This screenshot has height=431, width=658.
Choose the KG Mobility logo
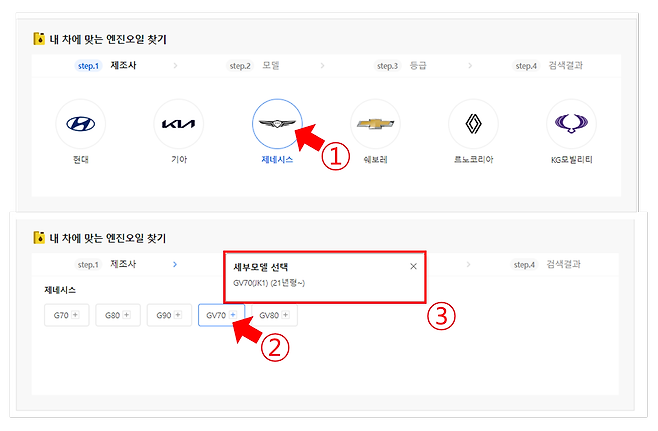click(572, 124)
